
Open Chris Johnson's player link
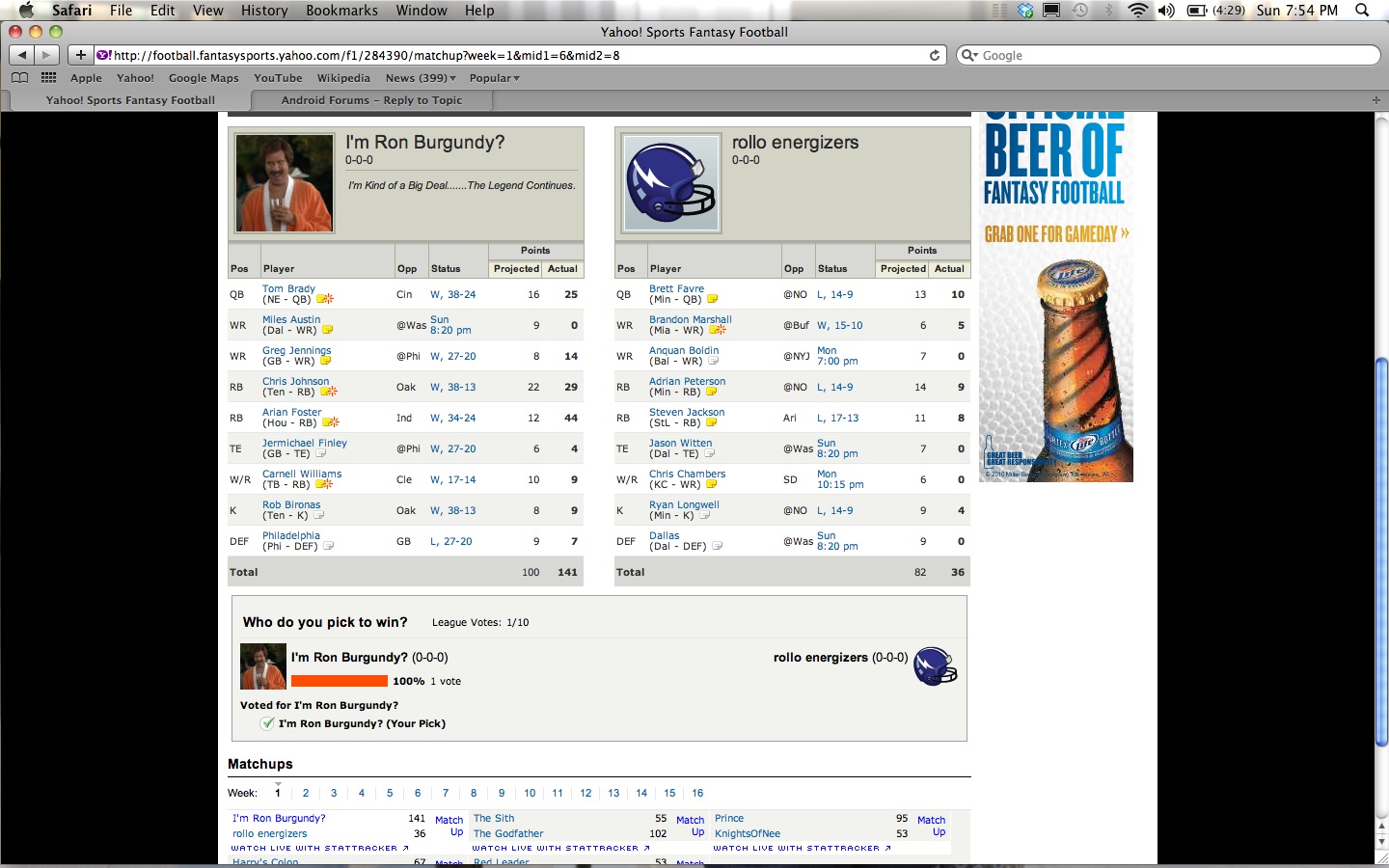[x=295, y=381]
